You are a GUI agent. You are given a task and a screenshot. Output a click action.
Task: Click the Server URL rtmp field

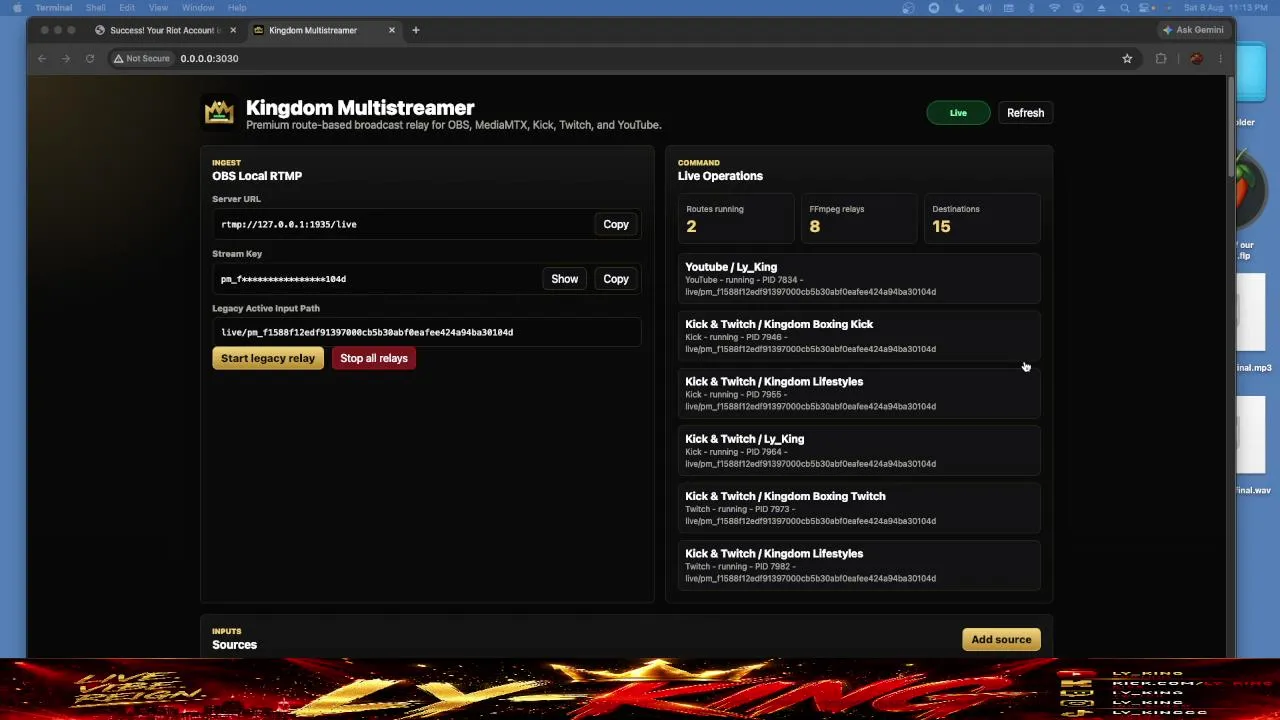click(401, 224)
